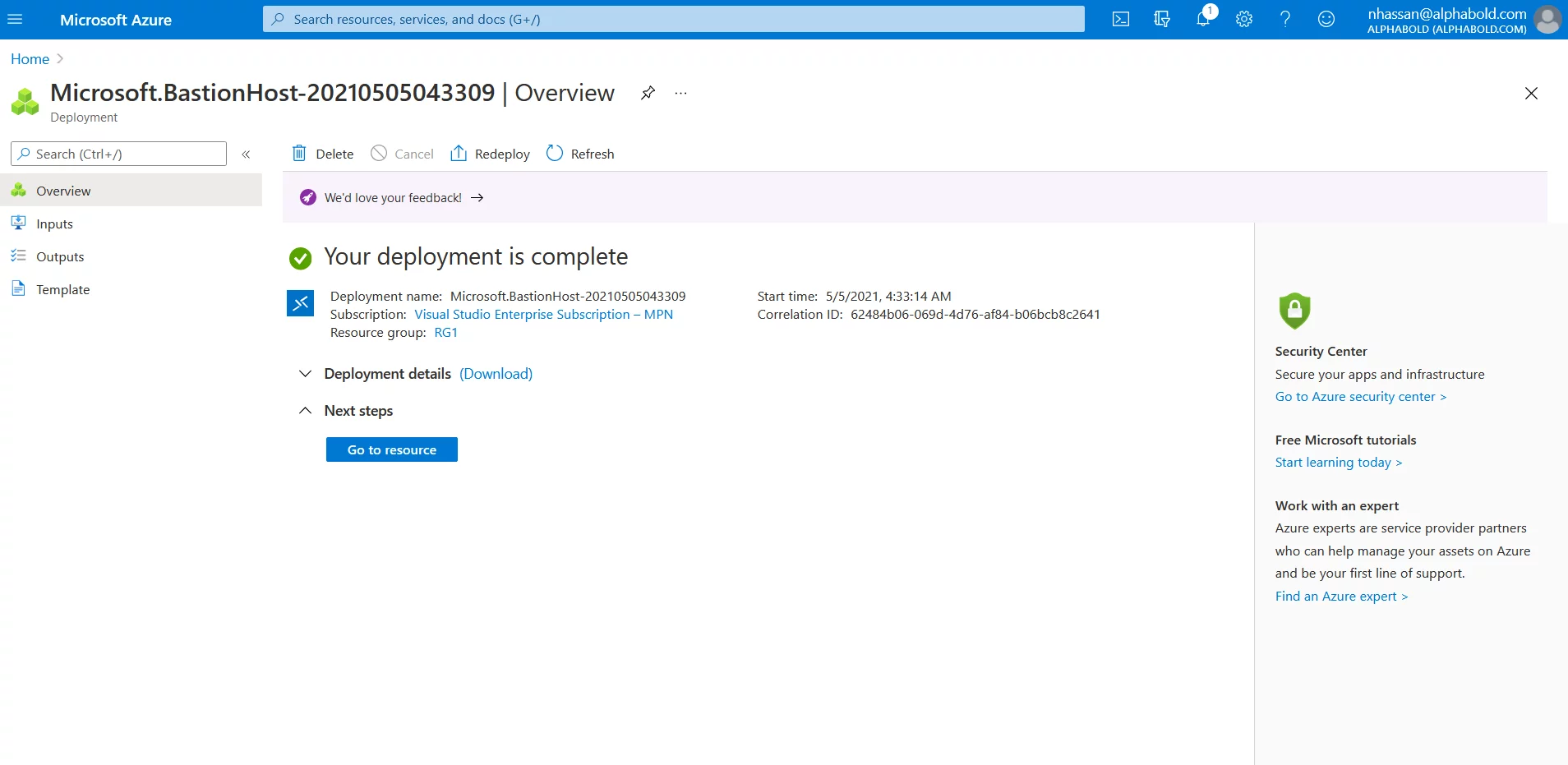Download the deployment details

coord(496,374)
